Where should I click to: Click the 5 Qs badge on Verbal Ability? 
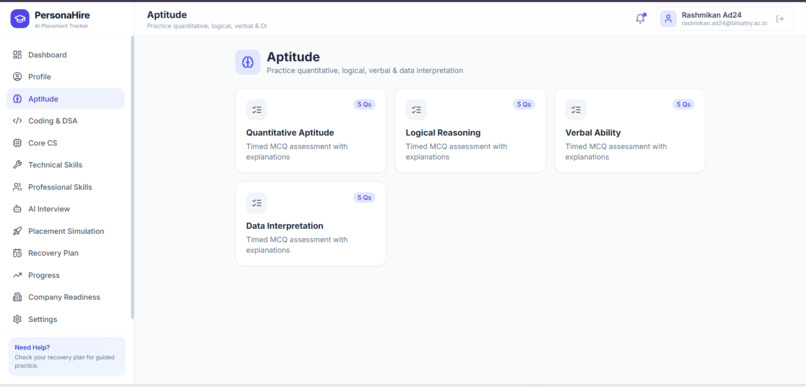pos(683,104)
